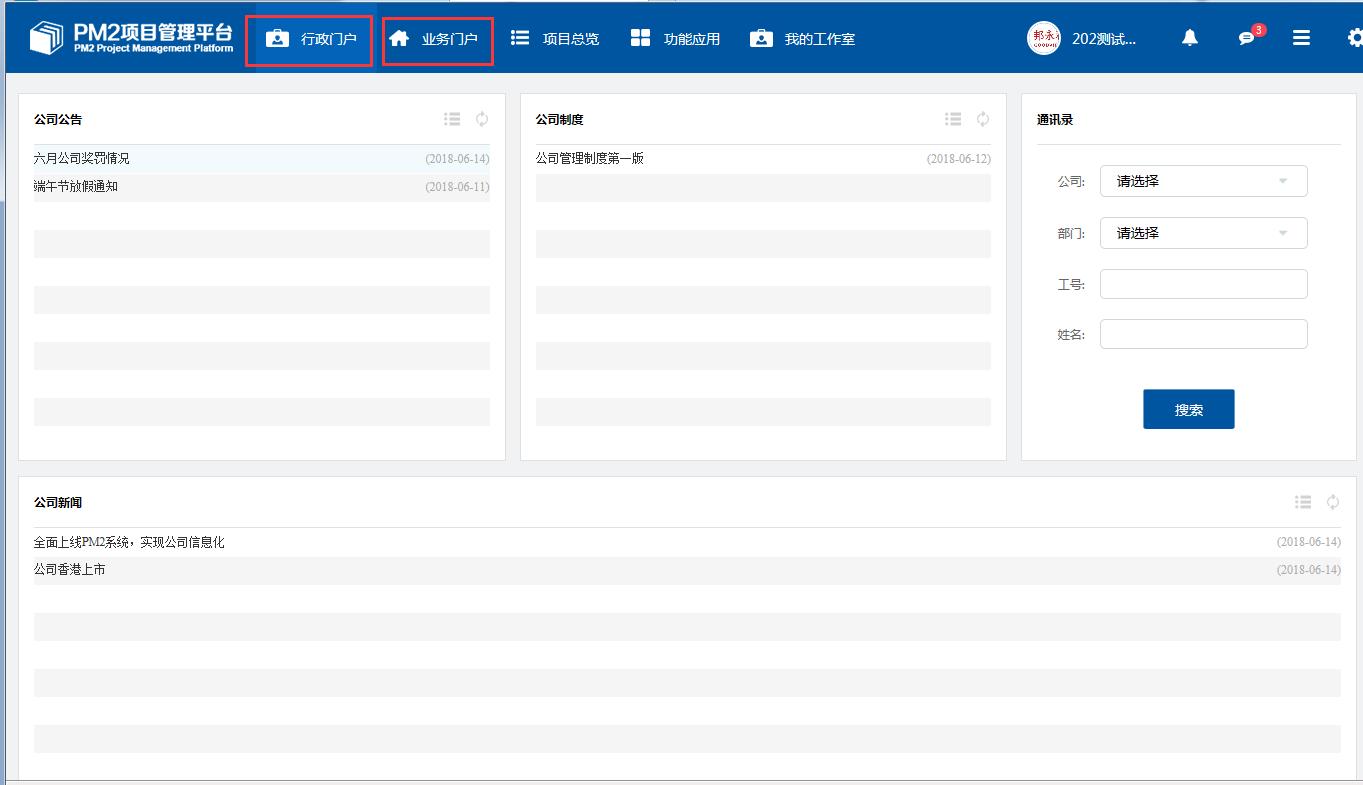Open the messages chat bubble icon

click(1246, 38)
